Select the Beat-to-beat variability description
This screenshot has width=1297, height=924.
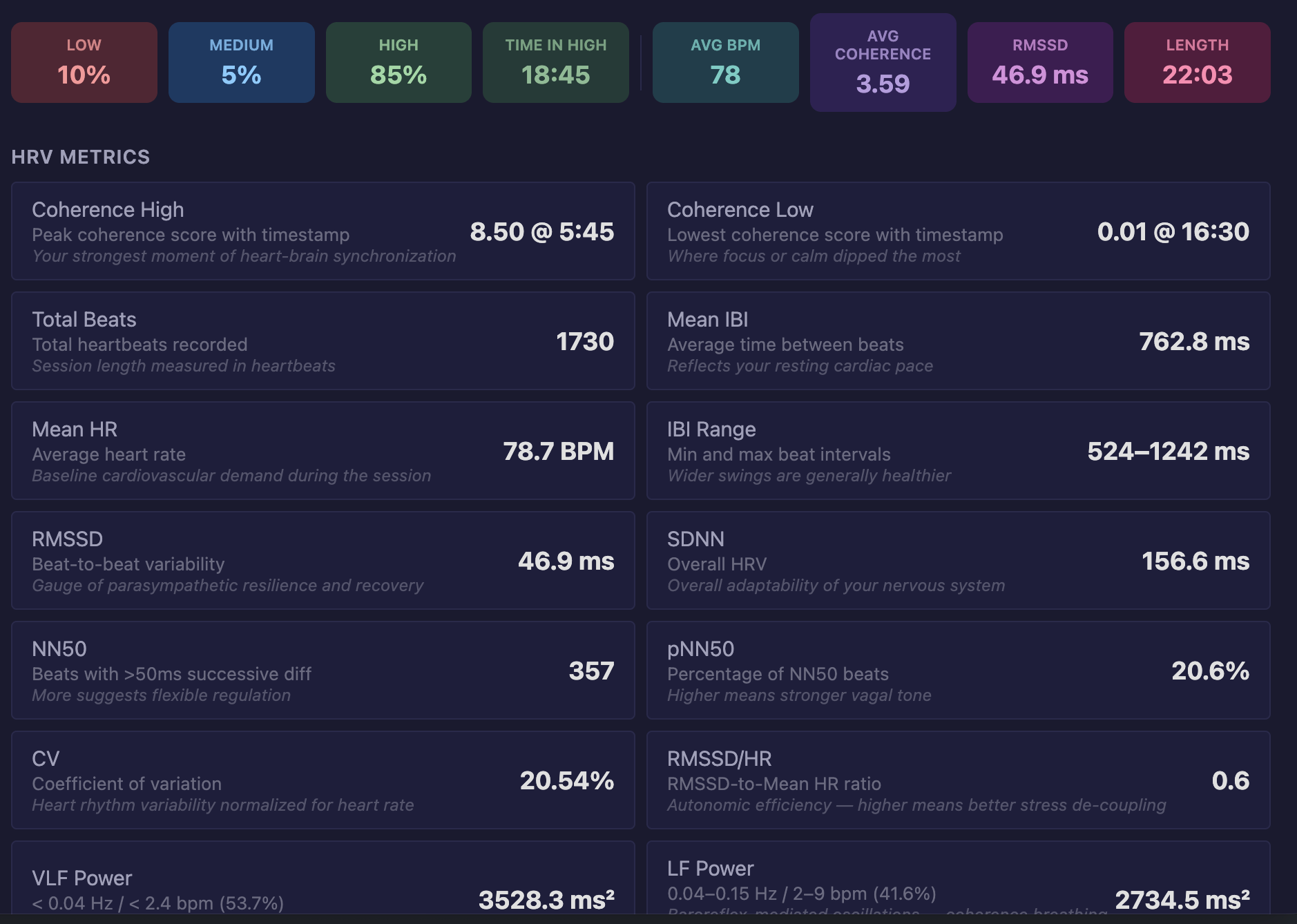pyautogui.click(x=128, y=564)
